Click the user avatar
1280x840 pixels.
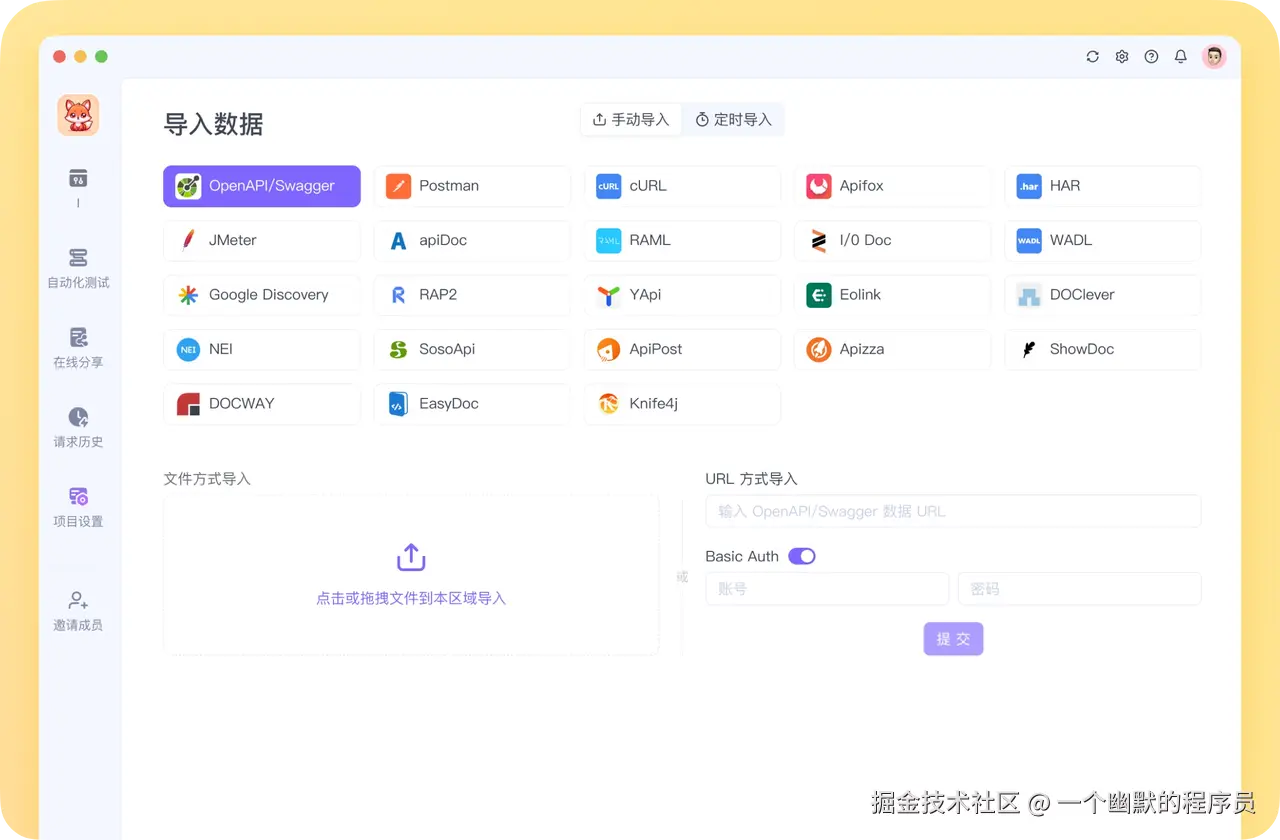point(1214,57)
